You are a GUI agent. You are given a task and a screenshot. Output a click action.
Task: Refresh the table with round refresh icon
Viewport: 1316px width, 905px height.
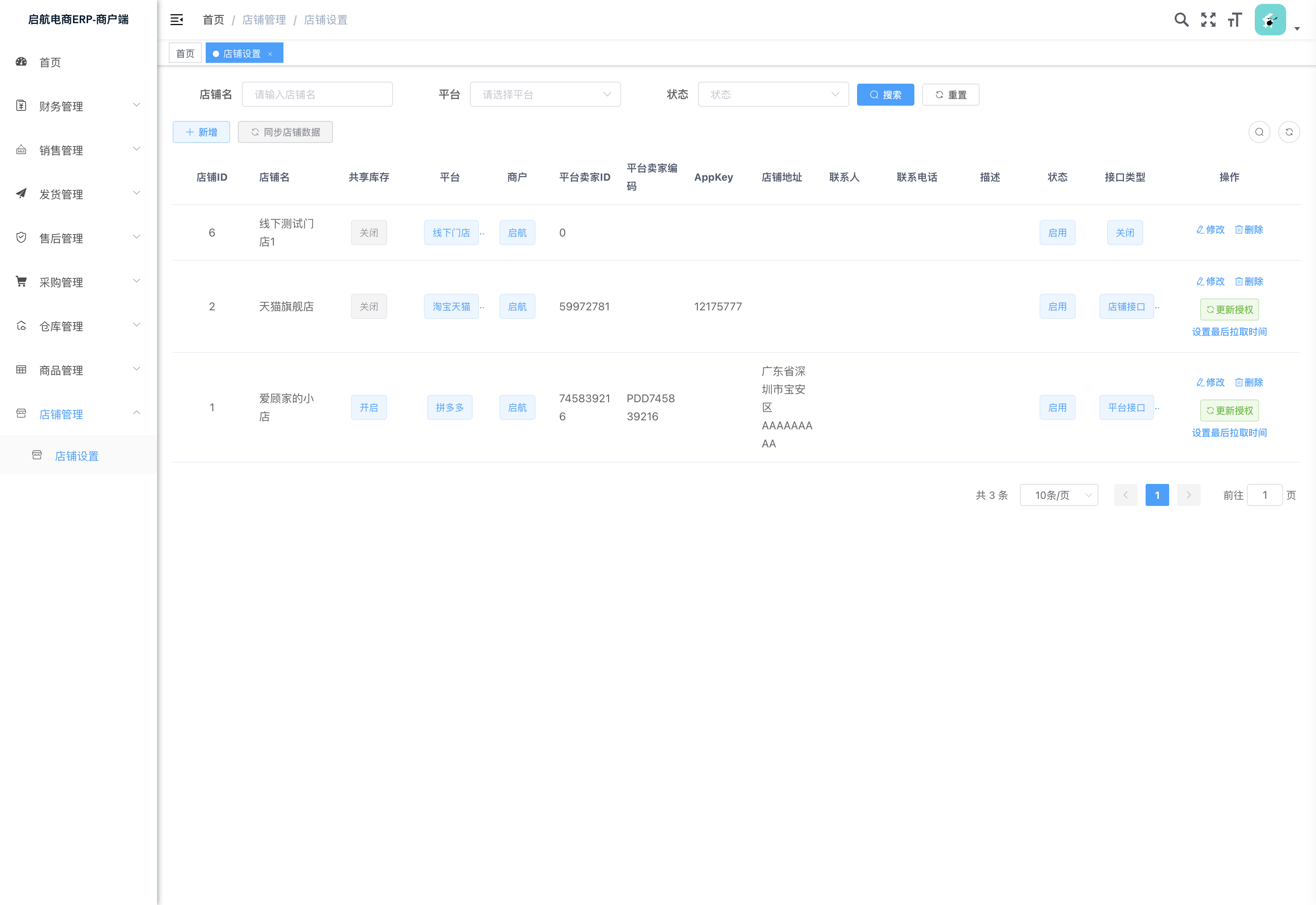coord(1289,132)
